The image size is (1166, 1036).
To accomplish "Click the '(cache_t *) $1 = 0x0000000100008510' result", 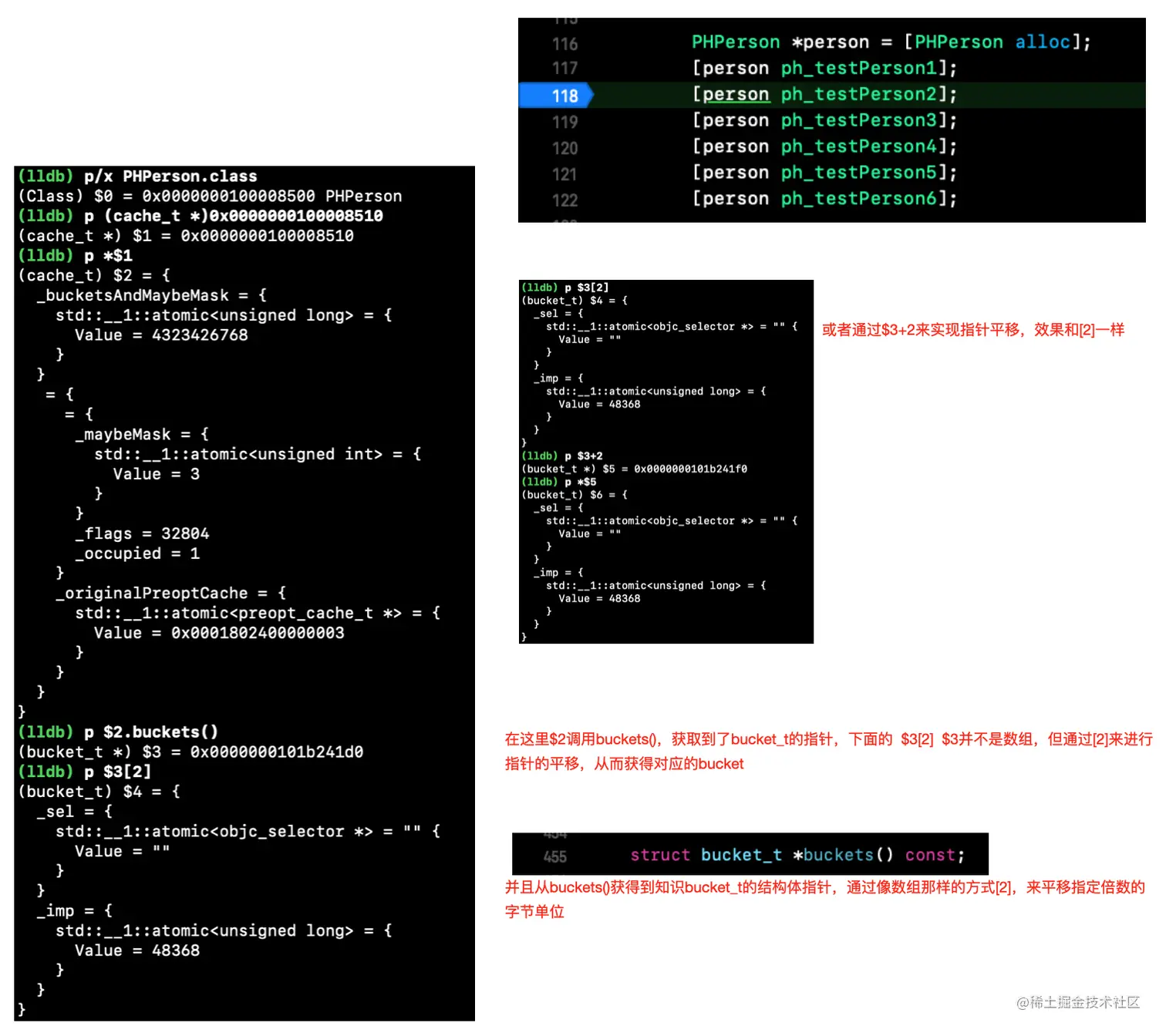I will point(186,236).
